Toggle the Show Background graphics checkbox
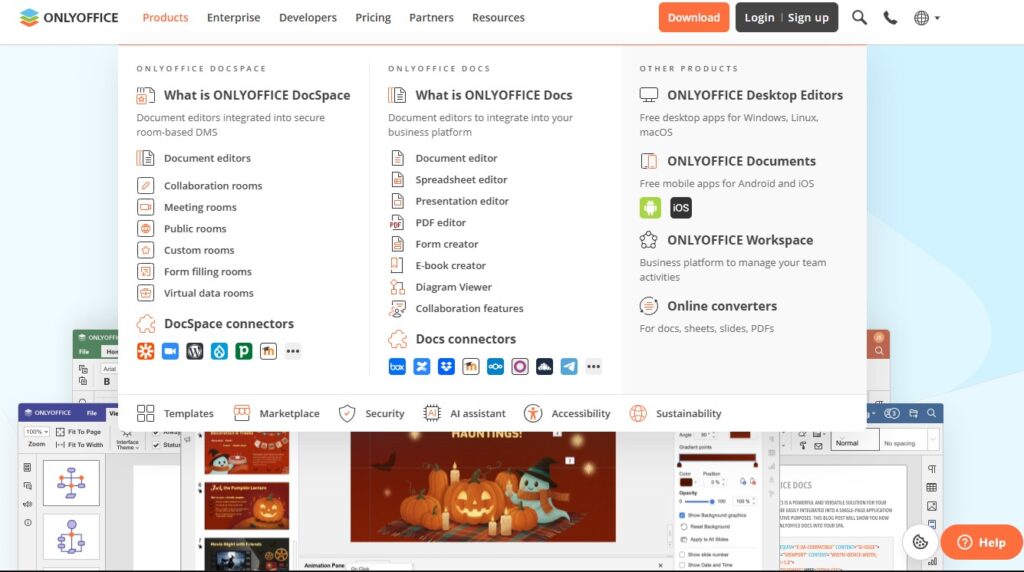This screenshot has height=572, width=1024. click(683, 515)
